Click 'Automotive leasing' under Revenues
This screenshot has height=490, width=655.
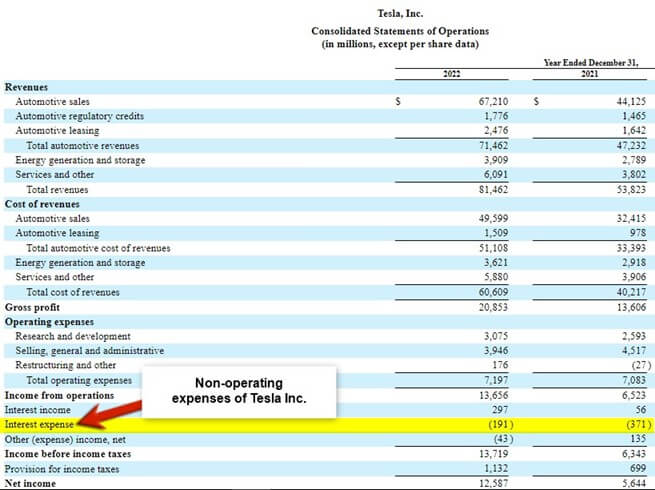pos(58,131)
